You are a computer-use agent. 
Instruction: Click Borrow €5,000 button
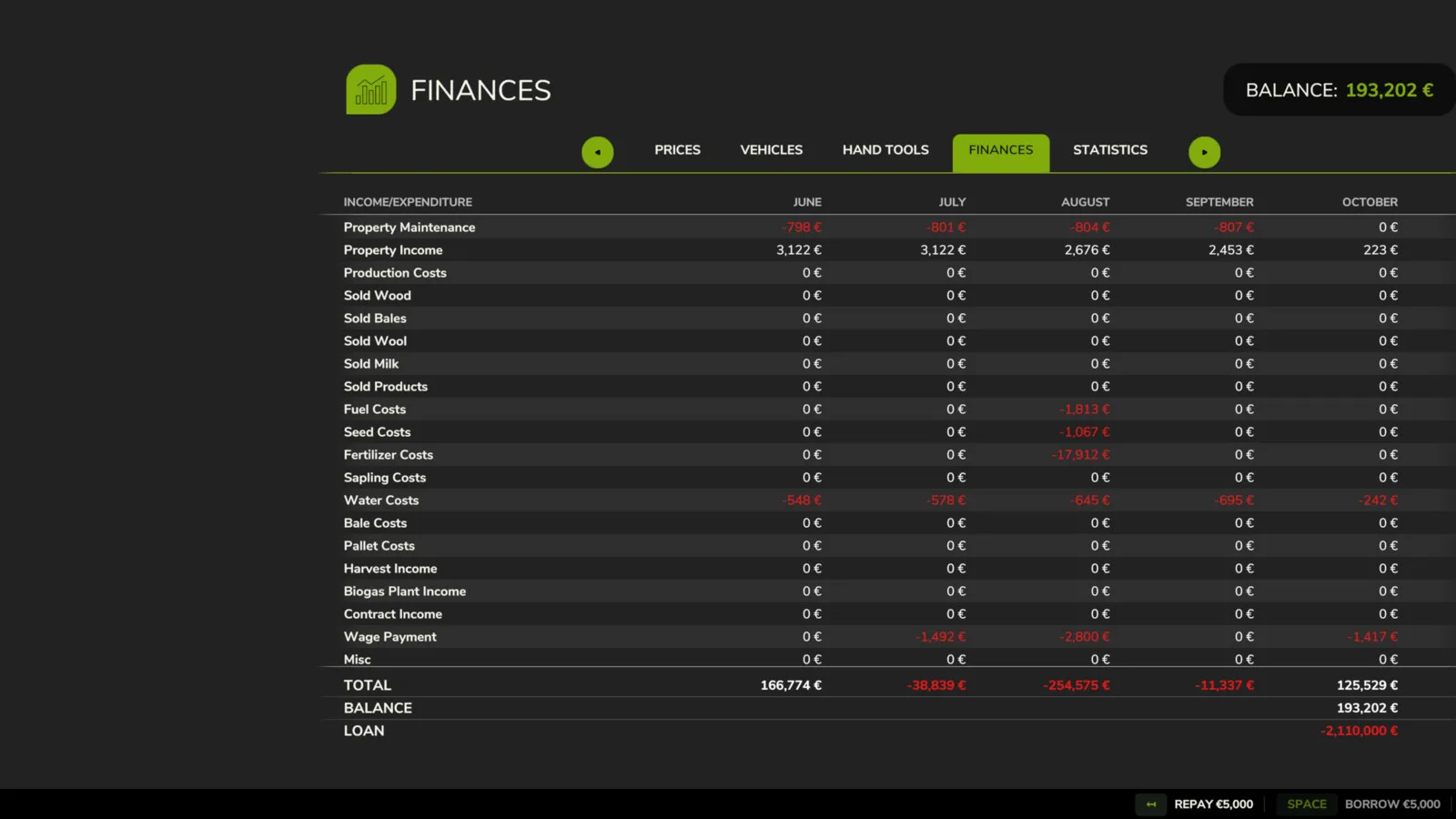point(1392,804)
